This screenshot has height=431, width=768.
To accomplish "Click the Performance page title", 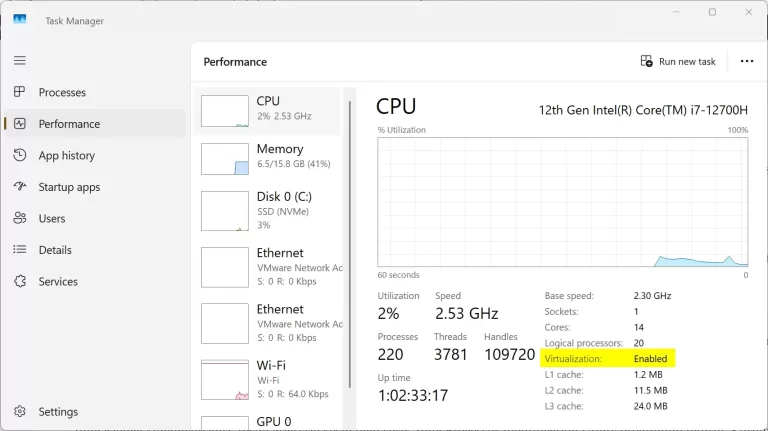I will click(x=235, y=62).
